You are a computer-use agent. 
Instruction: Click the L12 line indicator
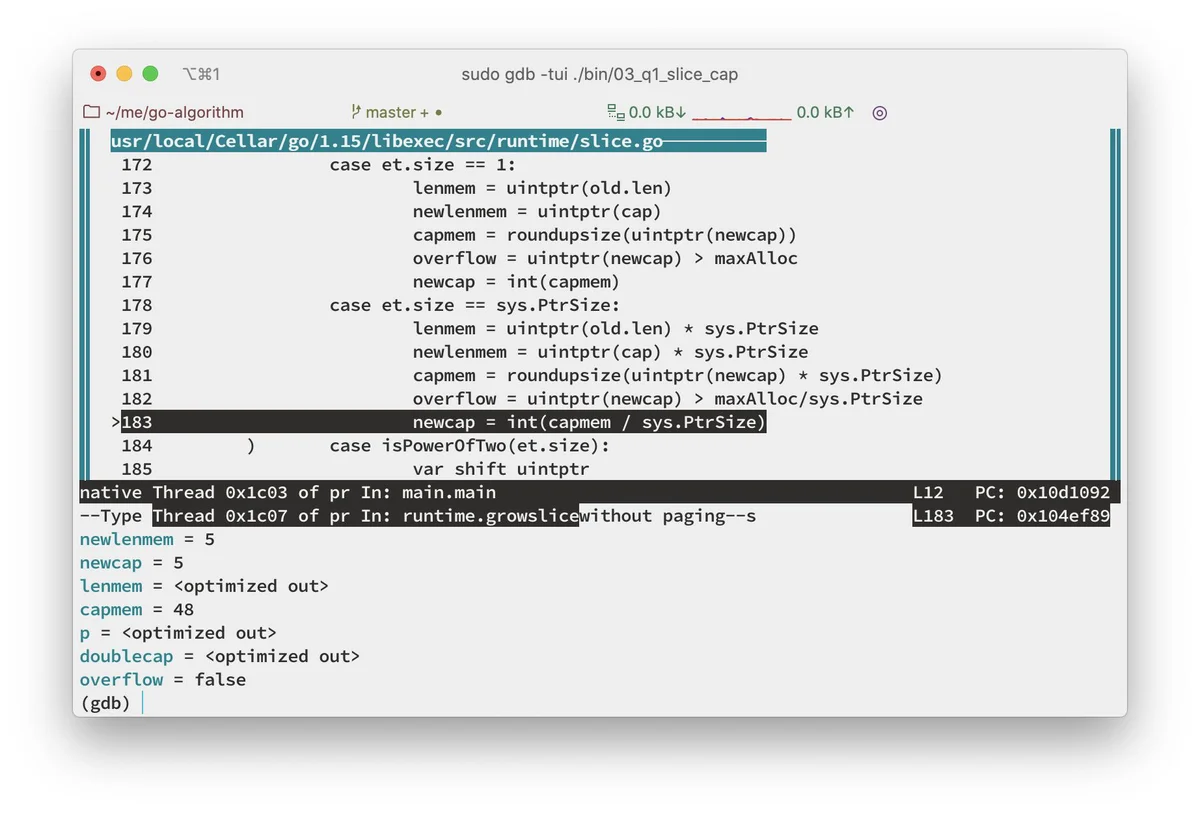click(928, 492)
